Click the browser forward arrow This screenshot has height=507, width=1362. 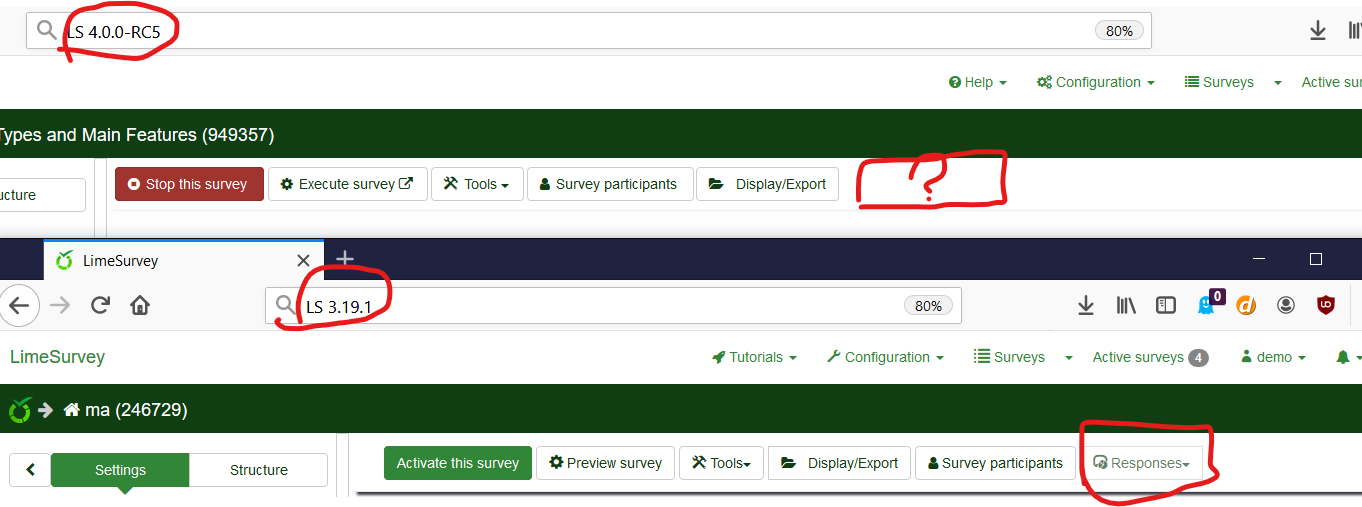pos(60,306)
